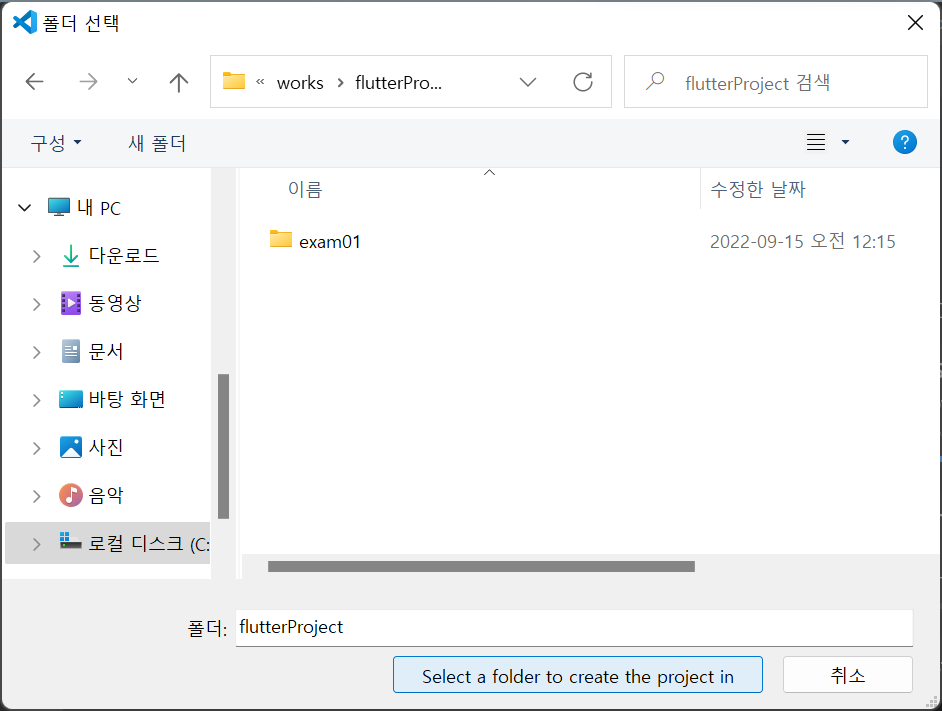Image resolution: width=942 pixels, height=711 pixels.
Task: Click the VS Code logo in title bar
Action: 25,22
